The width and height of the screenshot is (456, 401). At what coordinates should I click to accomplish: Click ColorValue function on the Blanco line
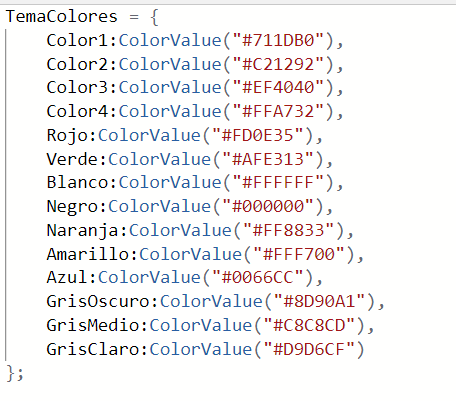pyautogui.click(x=170, y=183)
